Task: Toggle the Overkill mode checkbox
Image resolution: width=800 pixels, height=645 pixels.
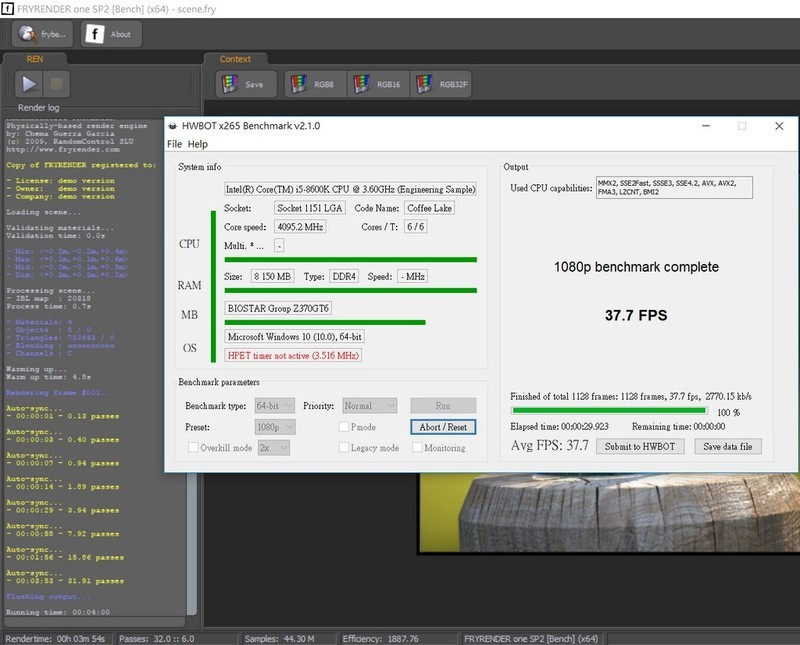Action: pyautogui.click(x=193, y=448)
